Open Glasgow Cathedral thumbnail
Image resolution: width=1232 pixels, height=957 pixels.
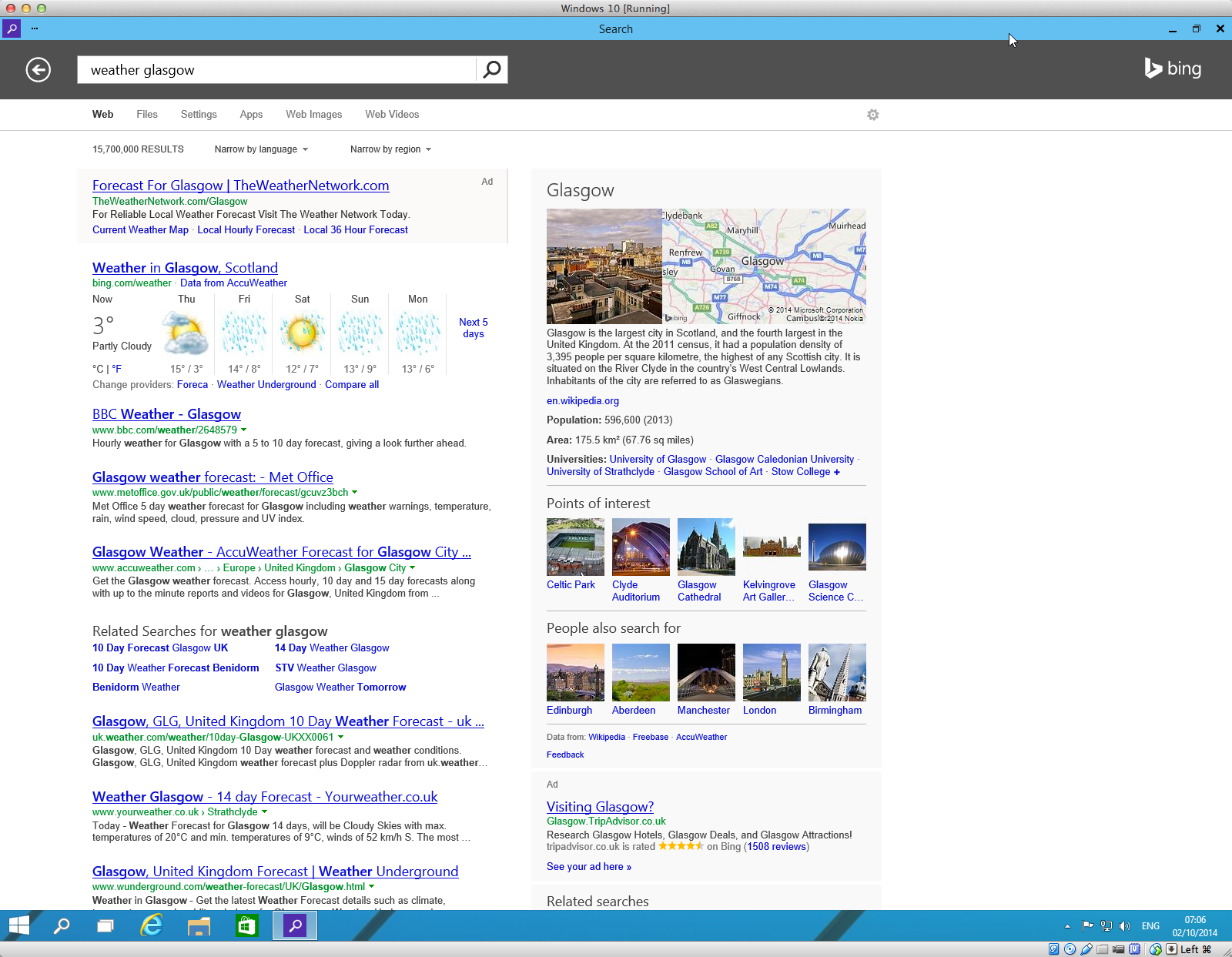[x=706, y=547]
